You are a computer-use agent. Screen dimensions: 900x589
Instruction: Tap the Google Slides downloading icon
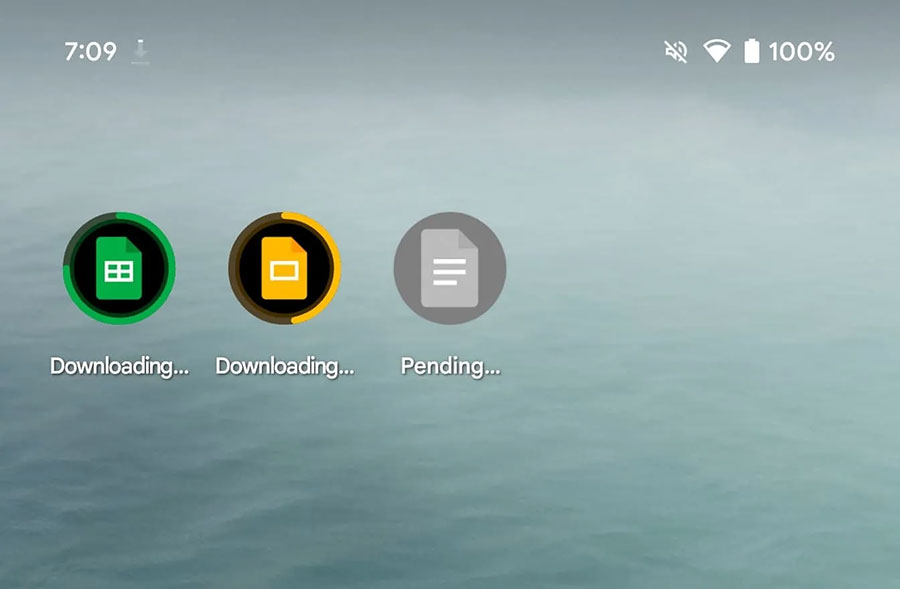285,268
